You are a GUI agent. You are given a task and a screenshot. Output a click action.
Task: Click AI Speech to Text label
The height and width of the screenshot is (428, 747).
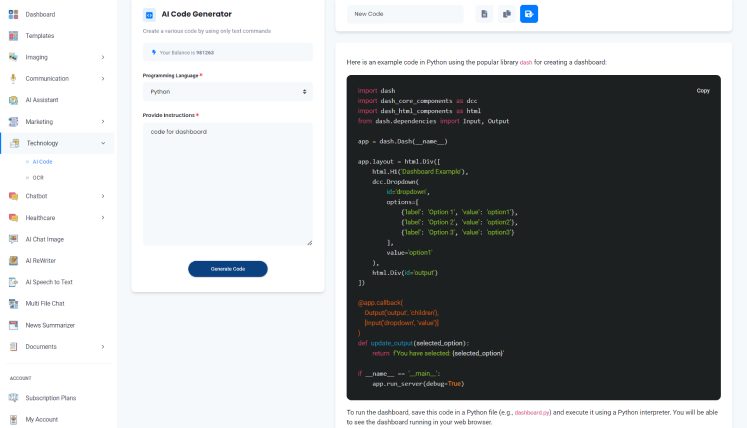49,282
